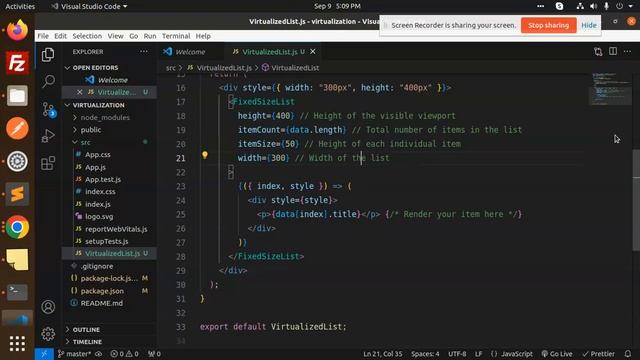Click Stop sharing button

pos(549,25)
